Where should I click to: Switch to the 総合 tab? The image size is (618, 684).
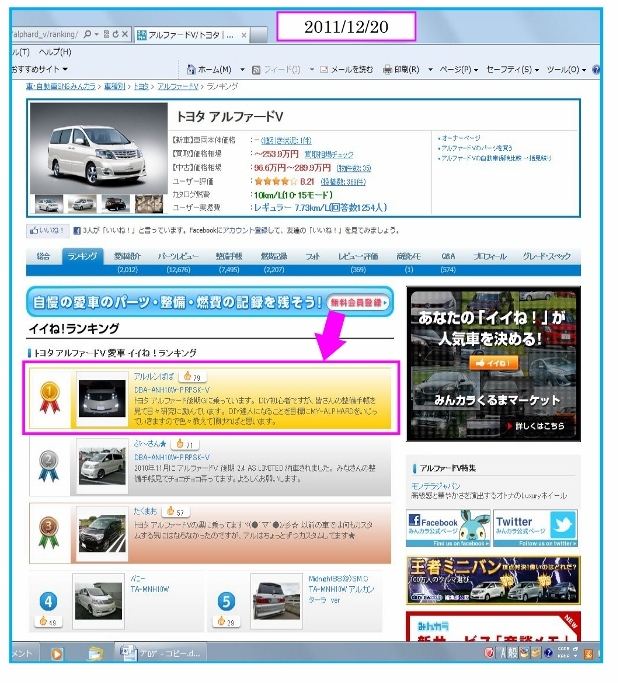coord(43,256)
